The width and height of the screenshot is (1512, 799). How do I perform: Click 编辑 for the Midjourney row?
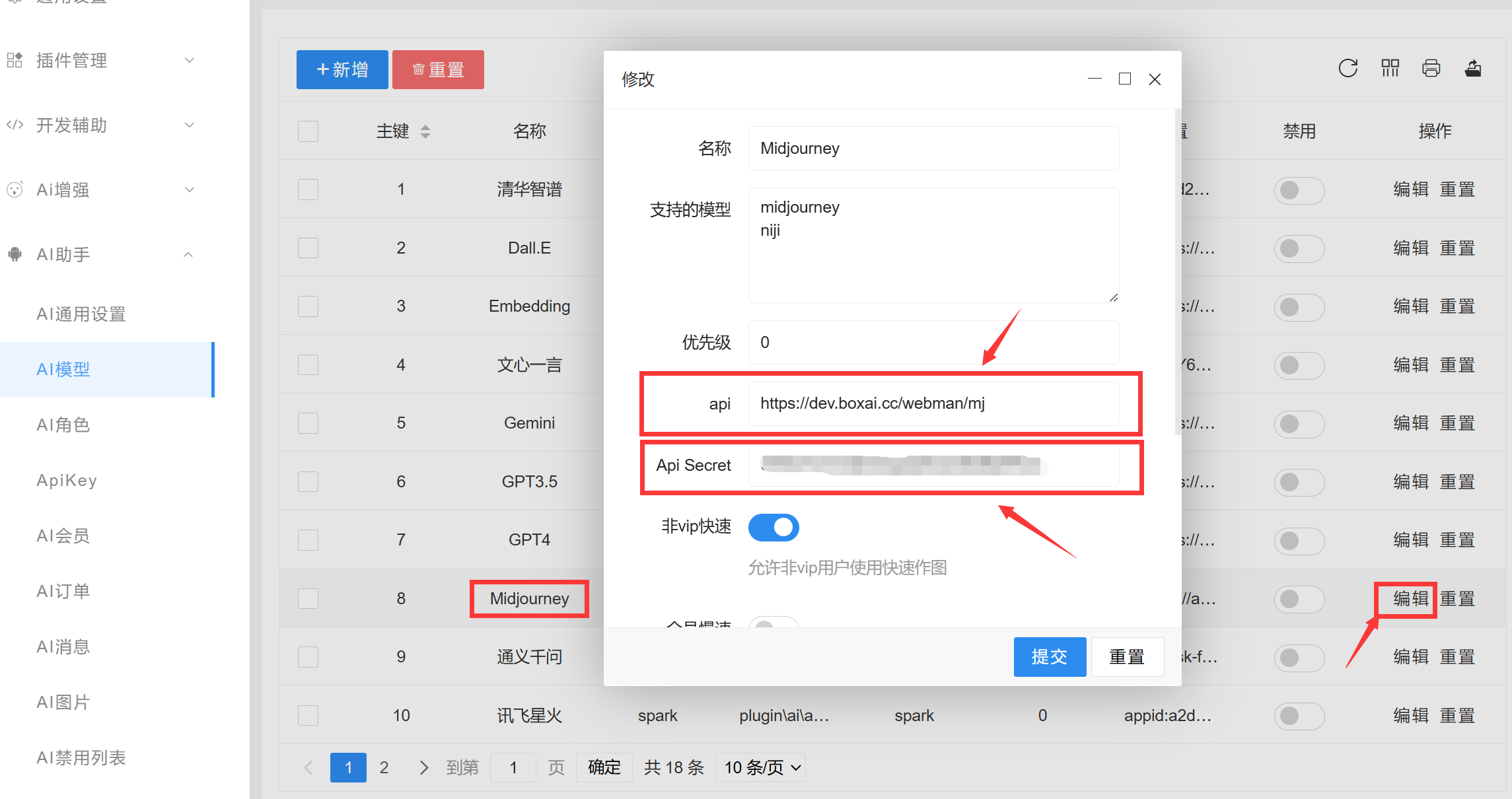point(1411,598)
